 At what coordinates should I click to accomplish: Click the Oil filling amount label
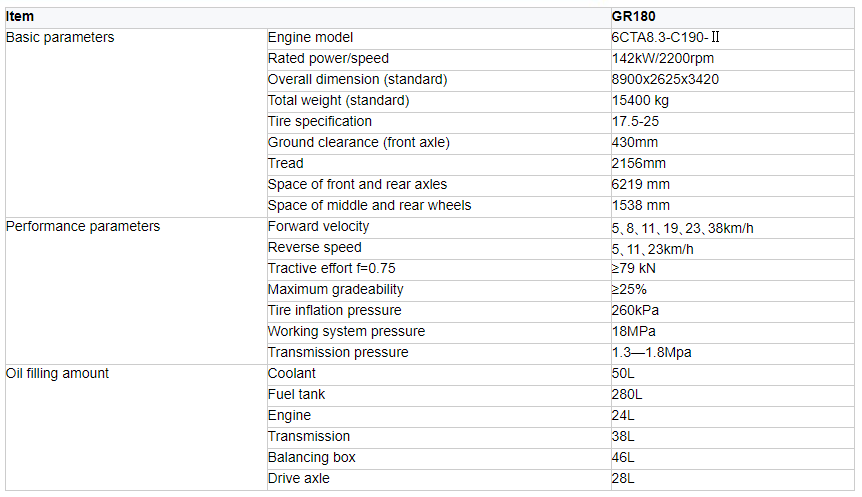coord(57,373)
